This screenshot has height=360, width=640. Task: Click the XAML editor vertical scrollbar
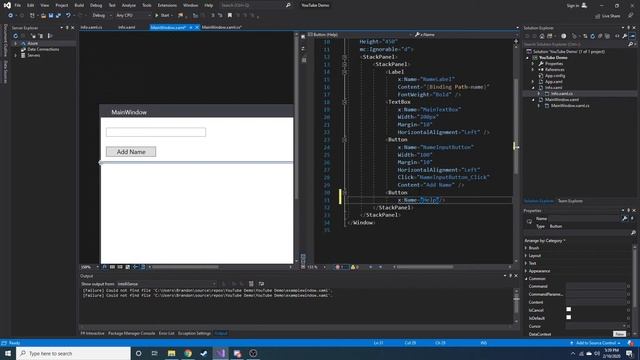tap(516, 127)
